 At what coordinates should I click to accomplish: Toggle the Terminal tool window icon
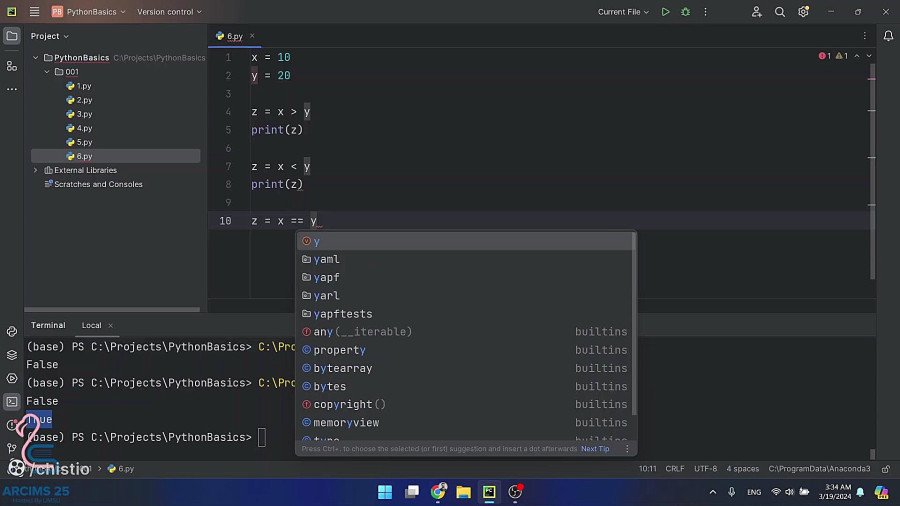coord(11,402)
